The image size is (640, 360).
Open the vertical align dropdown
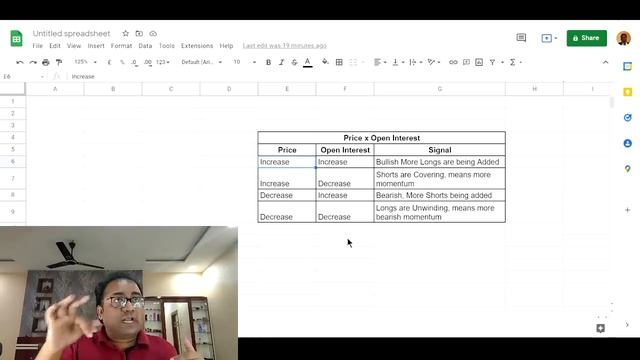[x=398, y=62]
